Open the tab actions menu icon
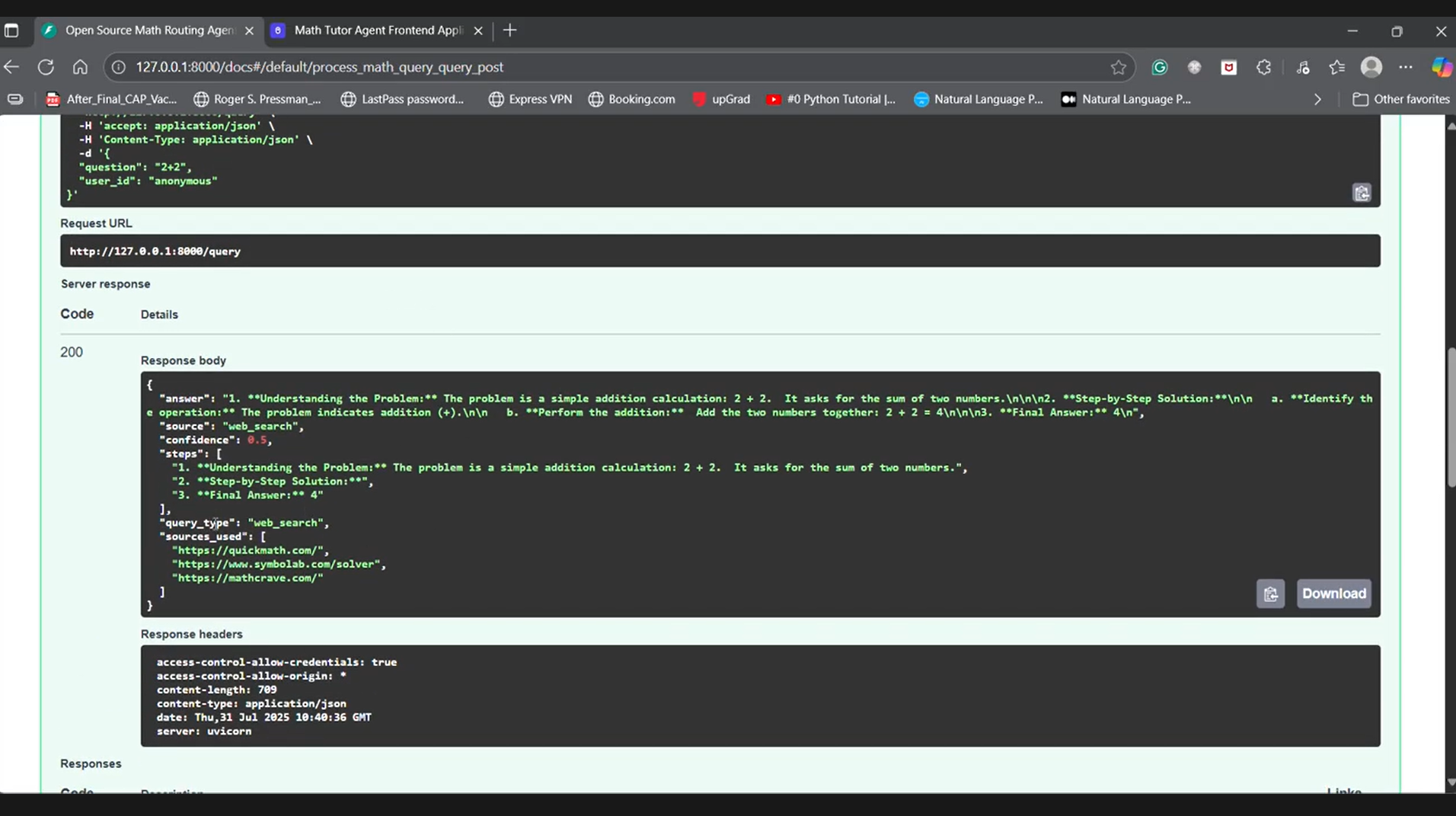 point(11,30)
